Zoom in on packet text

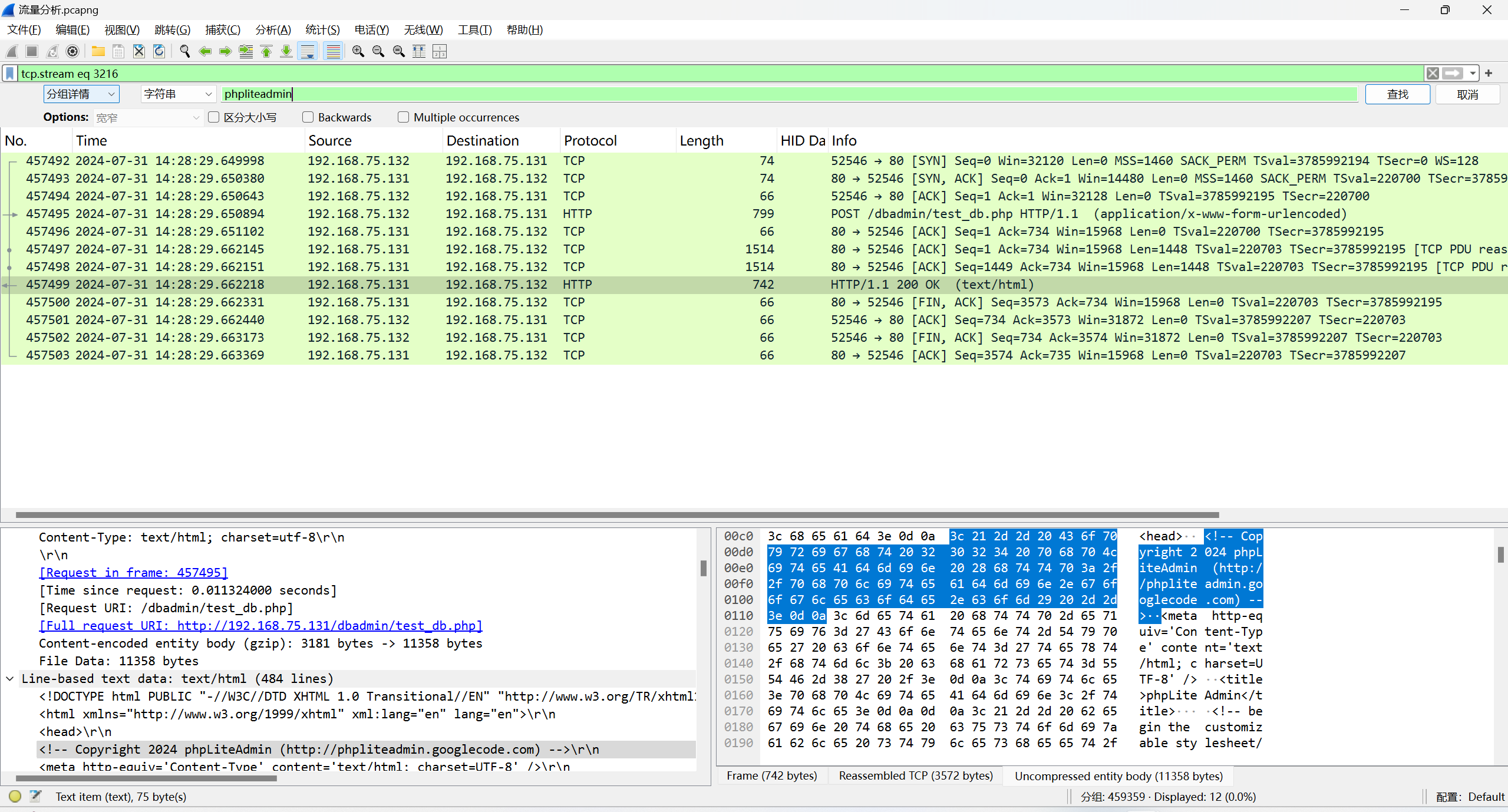click(x=358, y=51)
